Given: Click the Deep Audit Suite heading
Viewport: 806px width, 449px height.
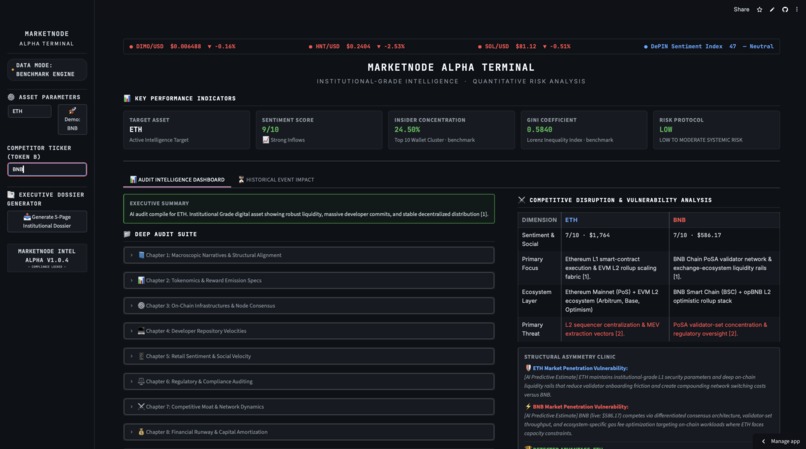Looking at the screenshot, I should pos(166,234).
